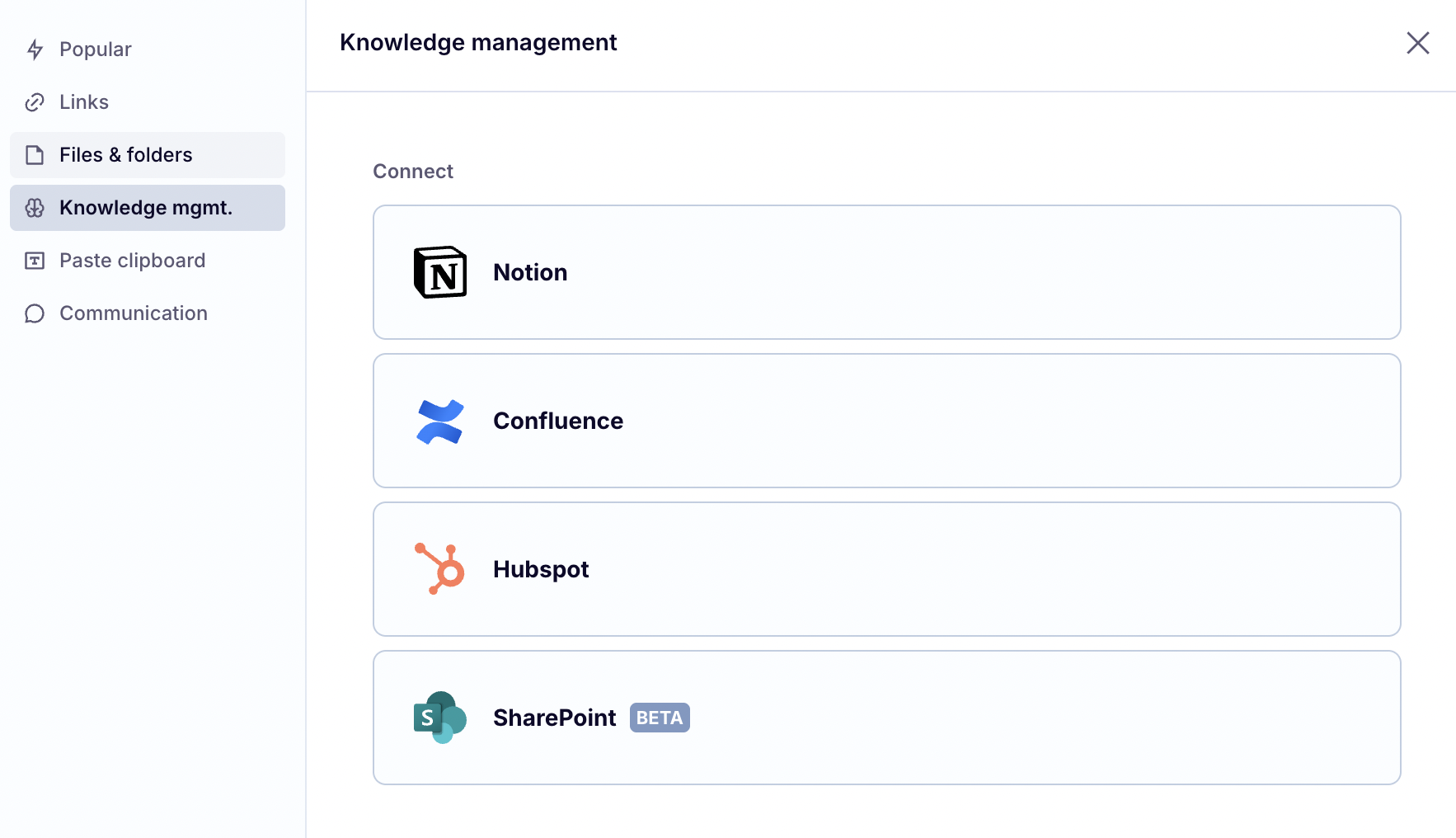Image resolution: width=1456 pixels, height=838 pixels.
Task: Click the Confluence logo icon
Action: coord(439,421)
